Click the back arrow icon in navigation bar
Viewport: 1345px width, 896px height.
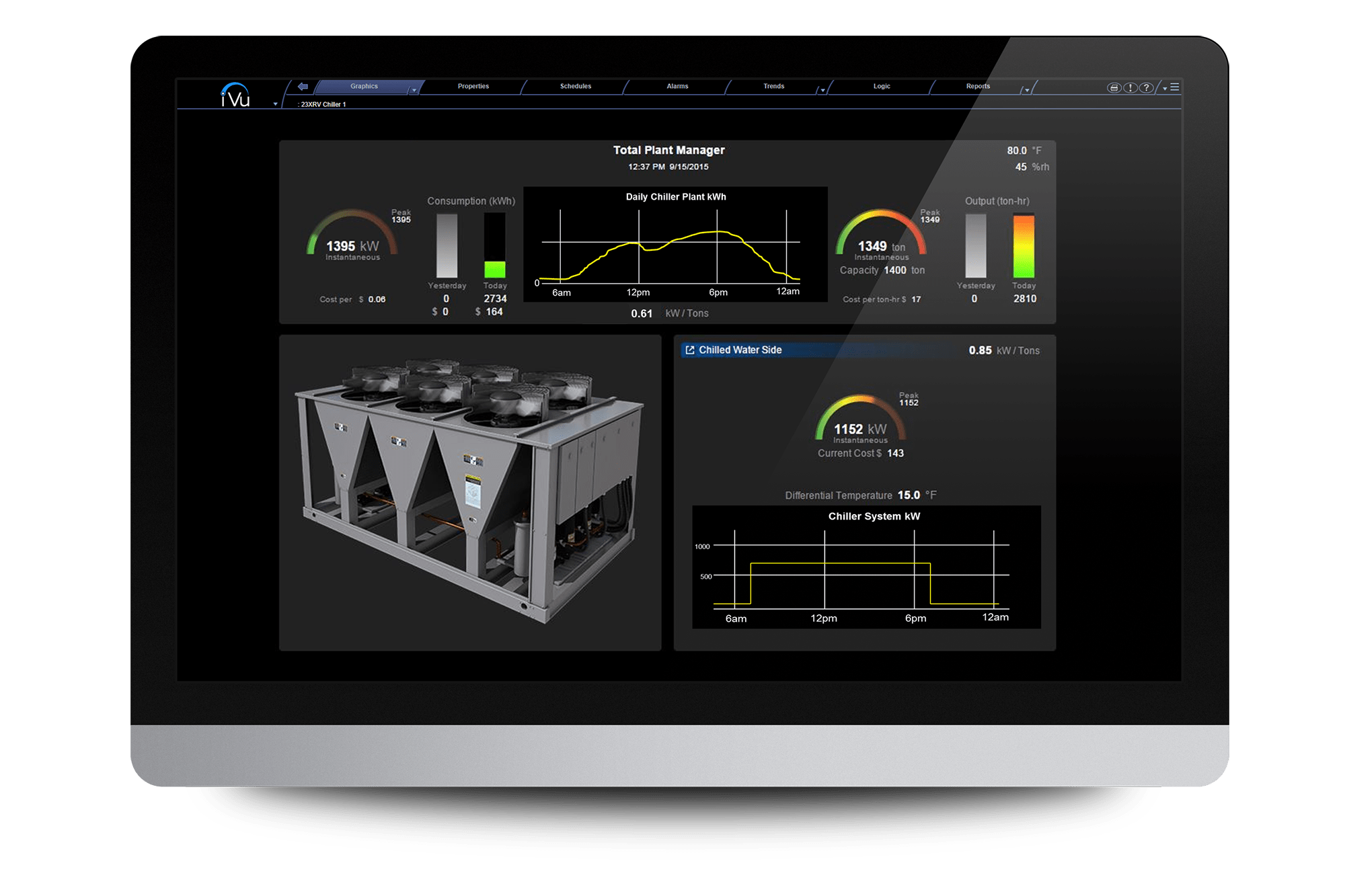pyautogui.click(x=303, y=87)
